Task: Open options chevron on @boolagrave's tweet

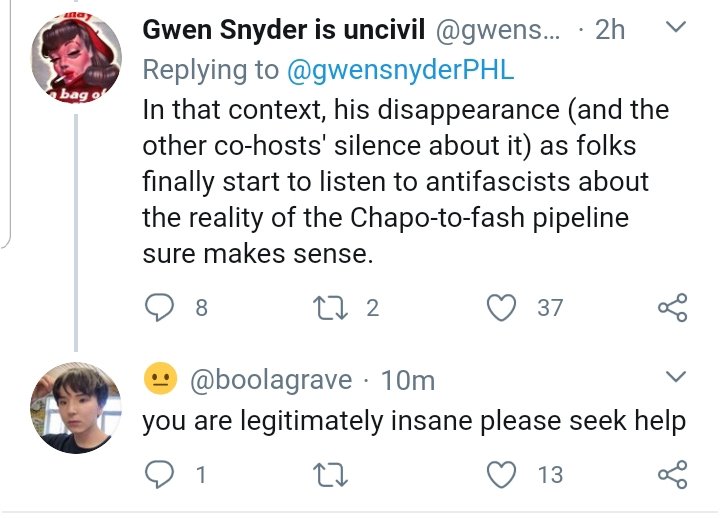Action: 676,377
